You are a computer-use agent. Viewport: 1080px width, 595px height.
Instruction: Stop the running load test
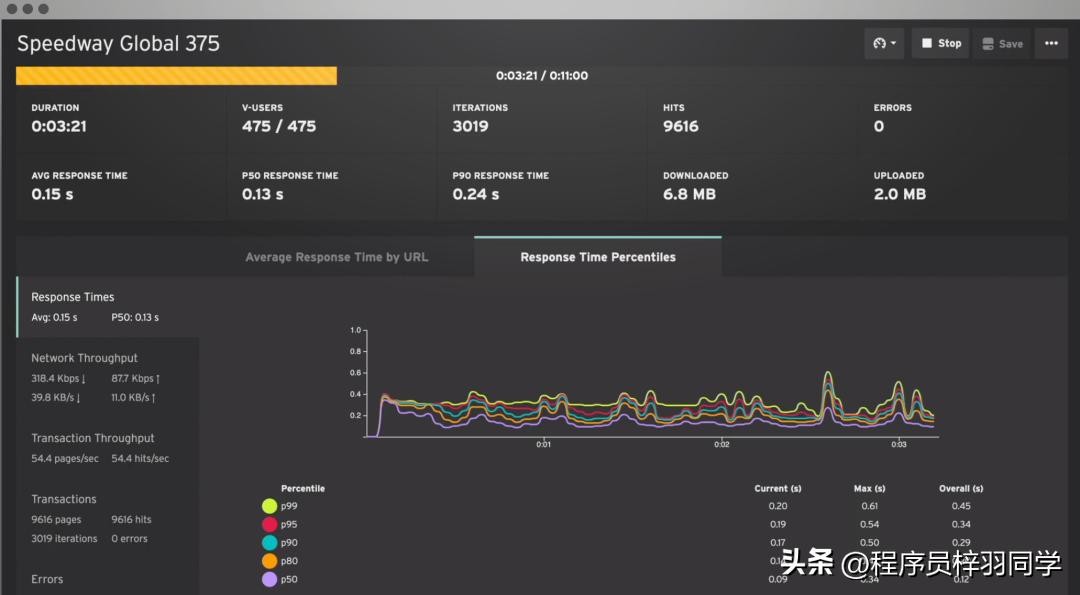pos(940,44)
